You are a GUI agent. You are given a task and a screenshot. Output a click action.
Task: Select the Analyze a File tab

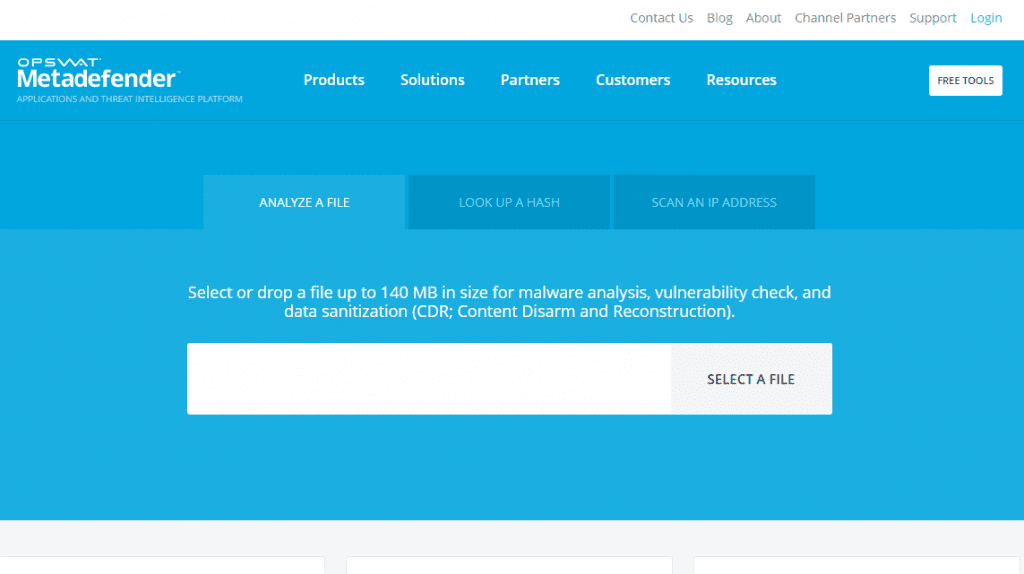(304, 202)
